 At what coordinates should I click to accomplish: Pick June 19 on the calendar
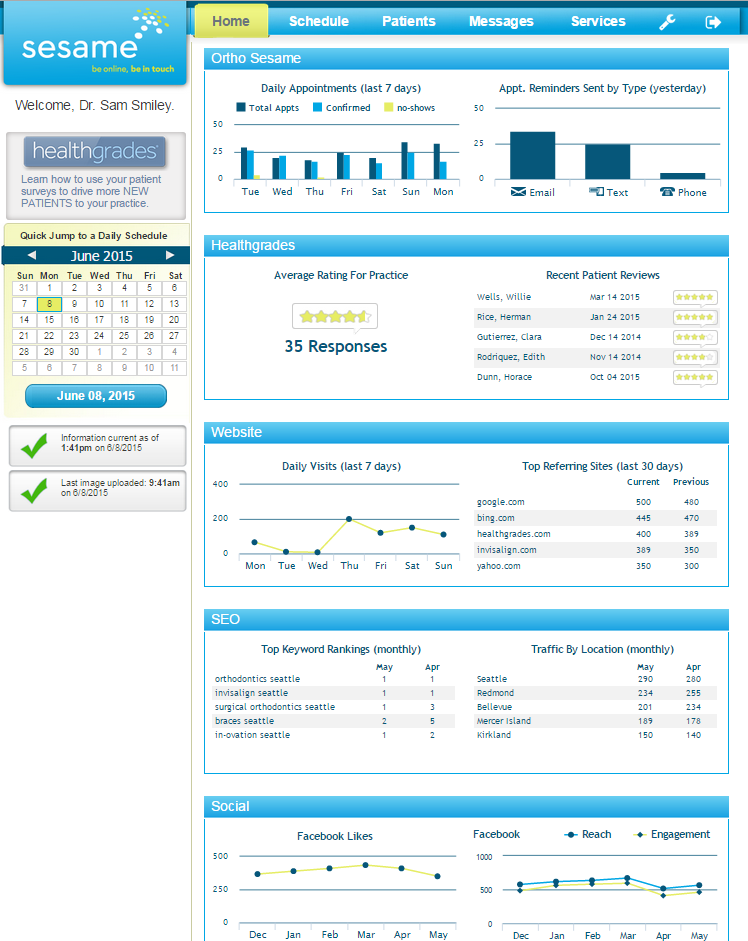[x=149, y=320]
